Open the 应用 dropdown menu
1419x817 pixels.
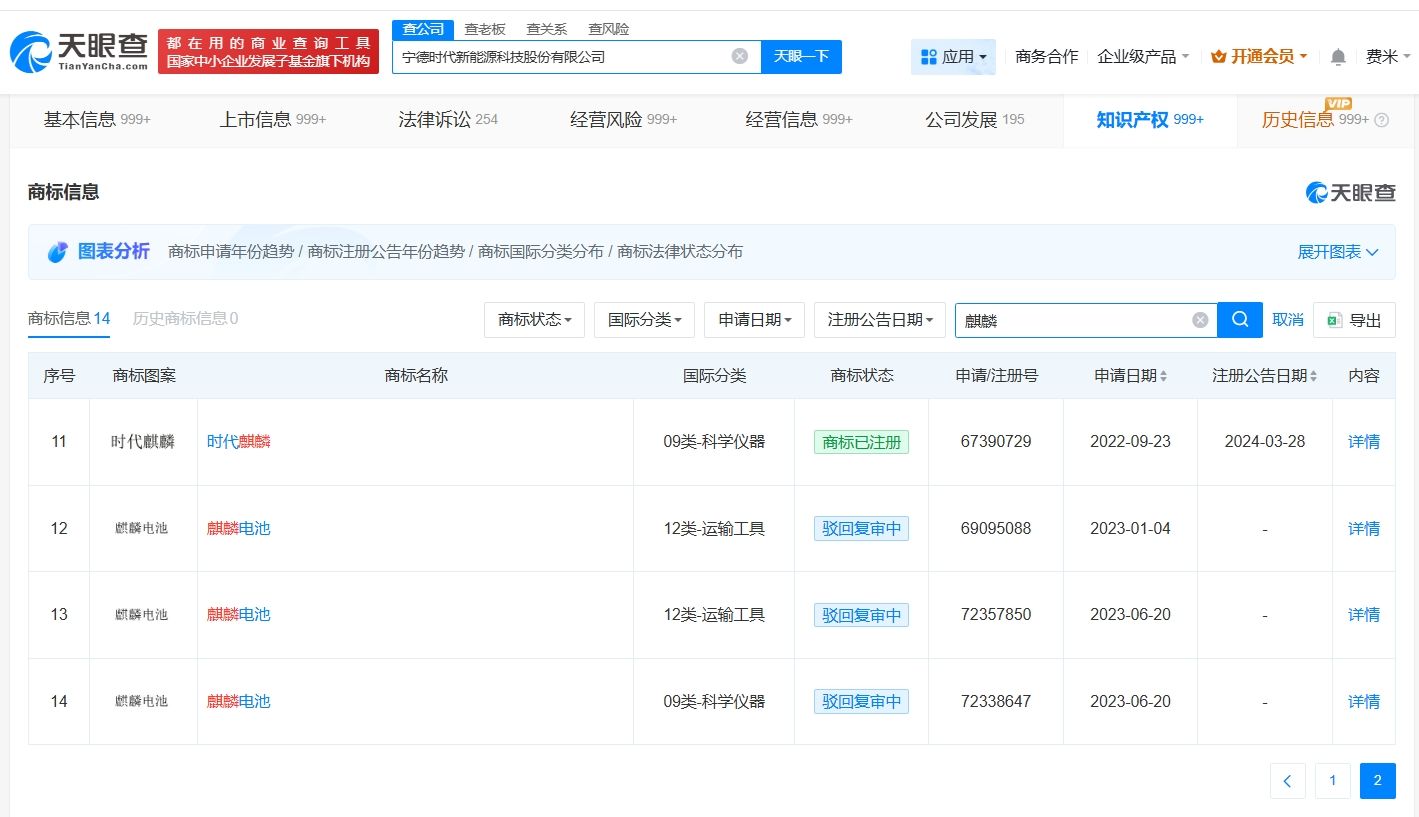(x=953, y=57)
